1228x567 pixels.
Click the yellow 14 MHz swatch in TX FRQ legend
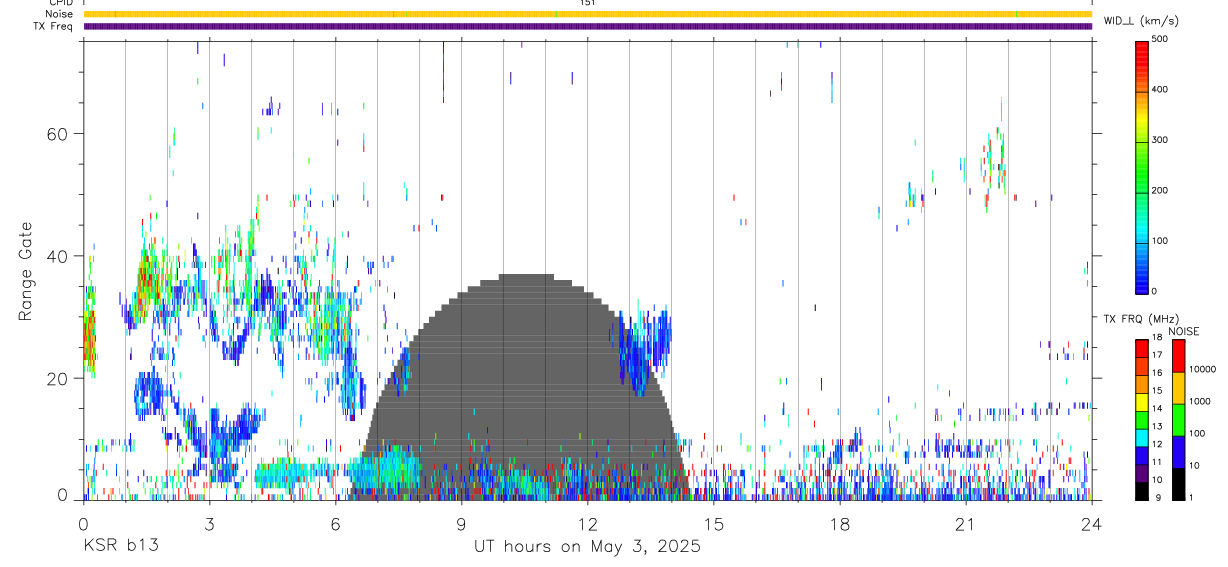(1141, 402)
